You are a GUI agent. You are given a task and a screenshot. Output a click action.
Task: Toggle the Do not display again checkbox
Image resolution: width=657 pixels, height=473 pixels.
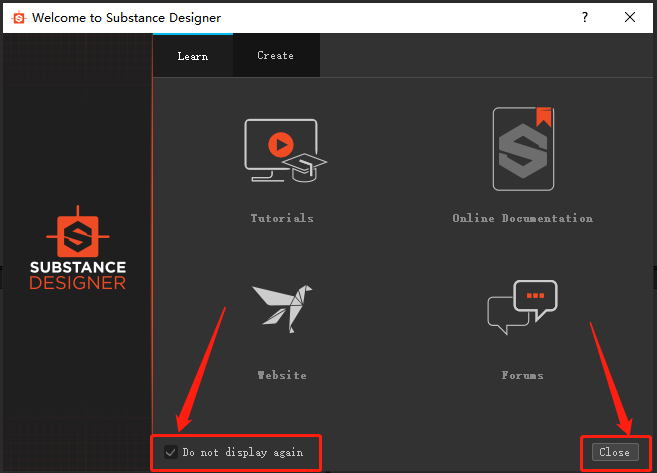pyautogui.click(x=171, y=452)
